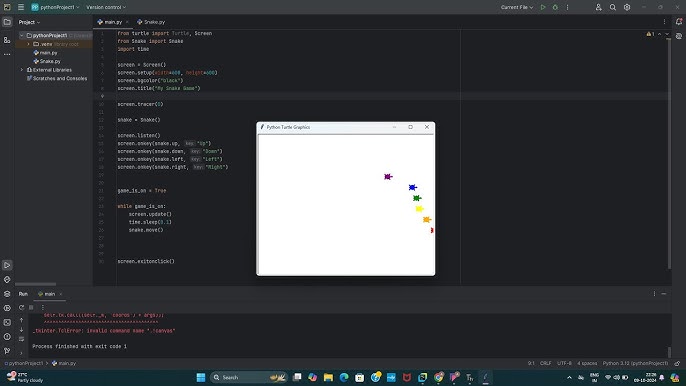
Task: Open editor tabs options kebab
Action: tap(664, 22)
